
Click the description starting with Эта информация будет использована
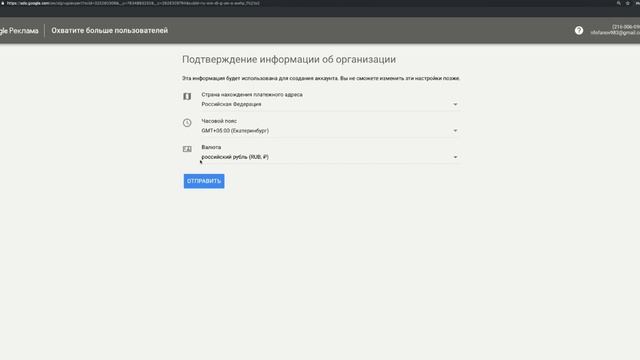[321, 78]
